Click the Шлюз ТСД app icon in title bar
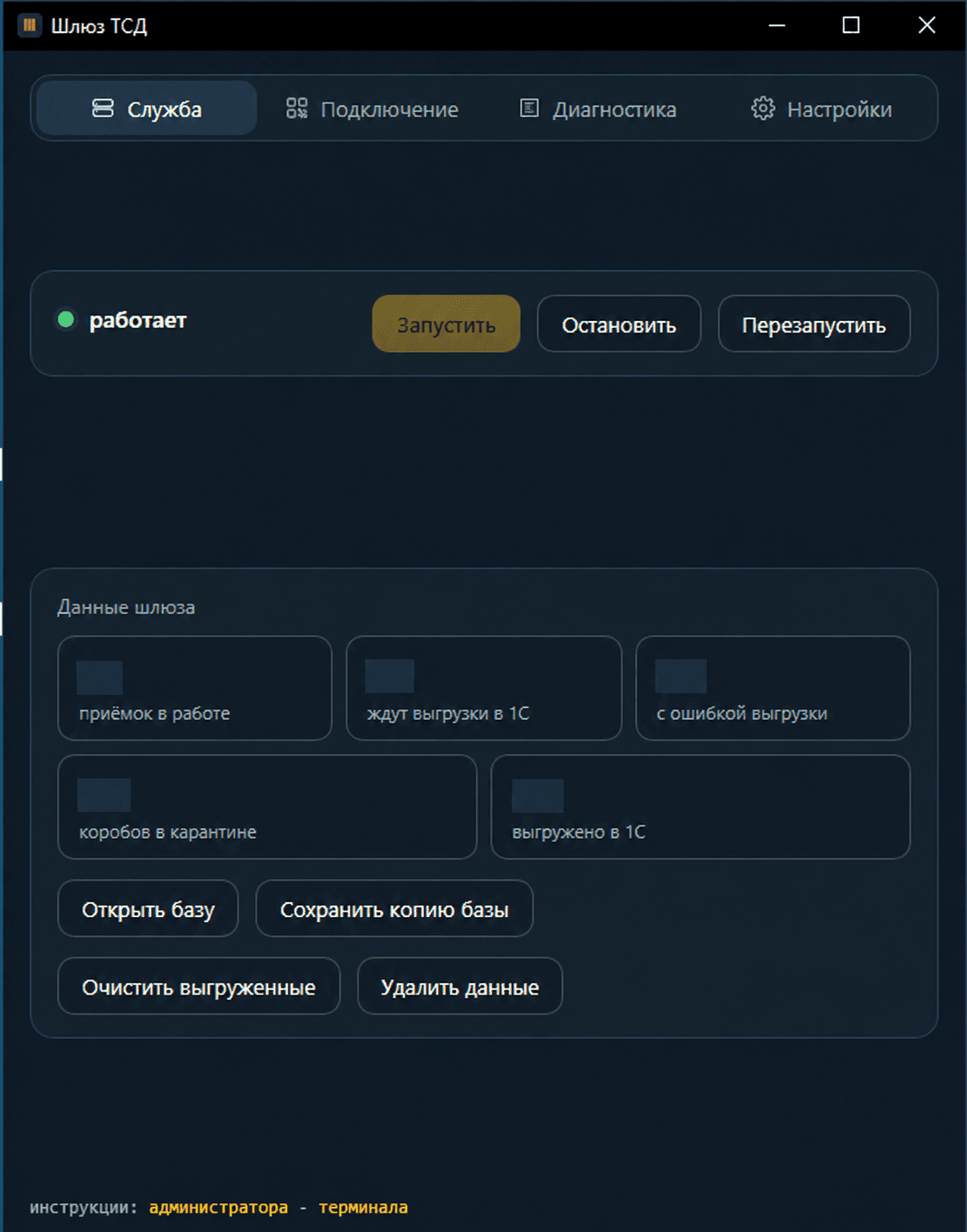This screenshot has height=1232, width=967. 30,25
